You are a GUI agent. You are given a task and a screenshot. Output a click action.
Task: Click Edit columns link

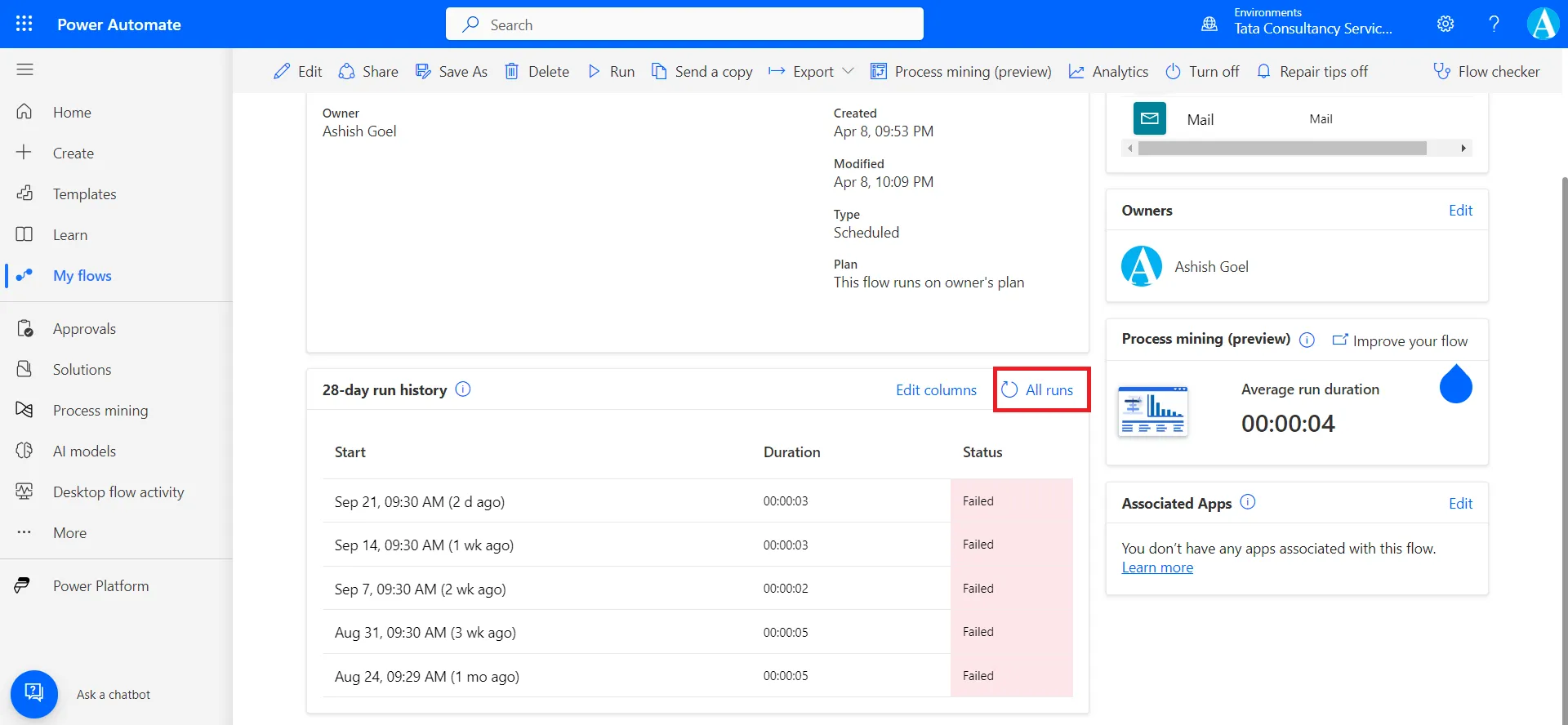(936, 389)
